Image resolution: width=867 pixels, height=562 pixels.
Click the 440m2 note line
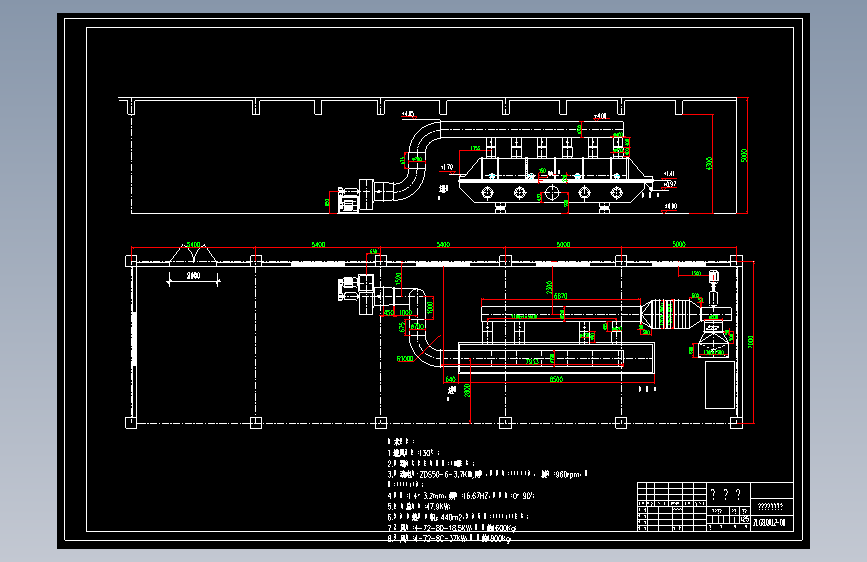458,517
